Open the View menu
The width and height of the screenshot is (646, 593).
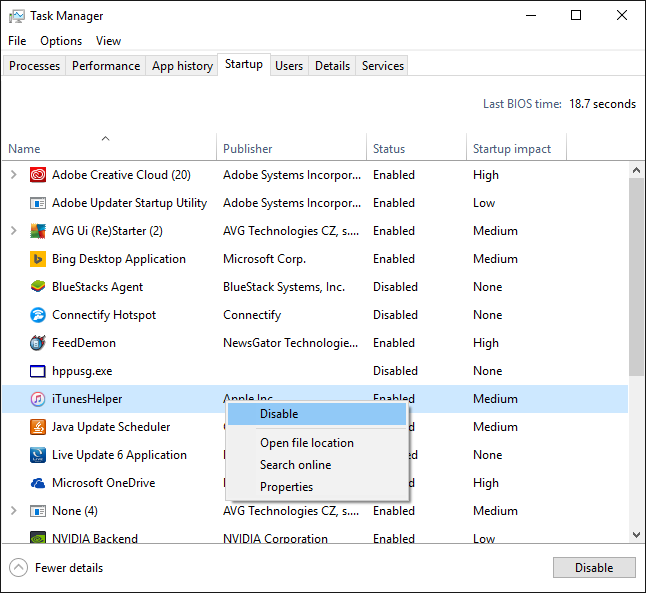coord(108,41)
